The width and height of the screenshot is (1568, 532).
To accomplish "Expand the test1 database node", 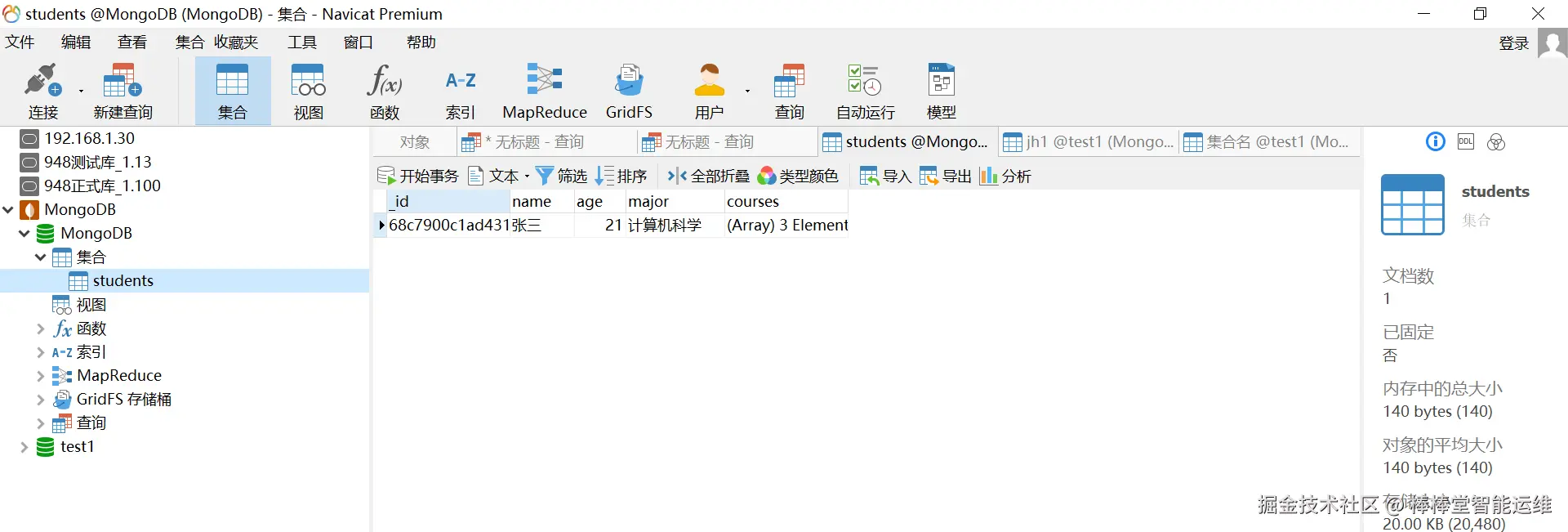I will tap(24, 447).
